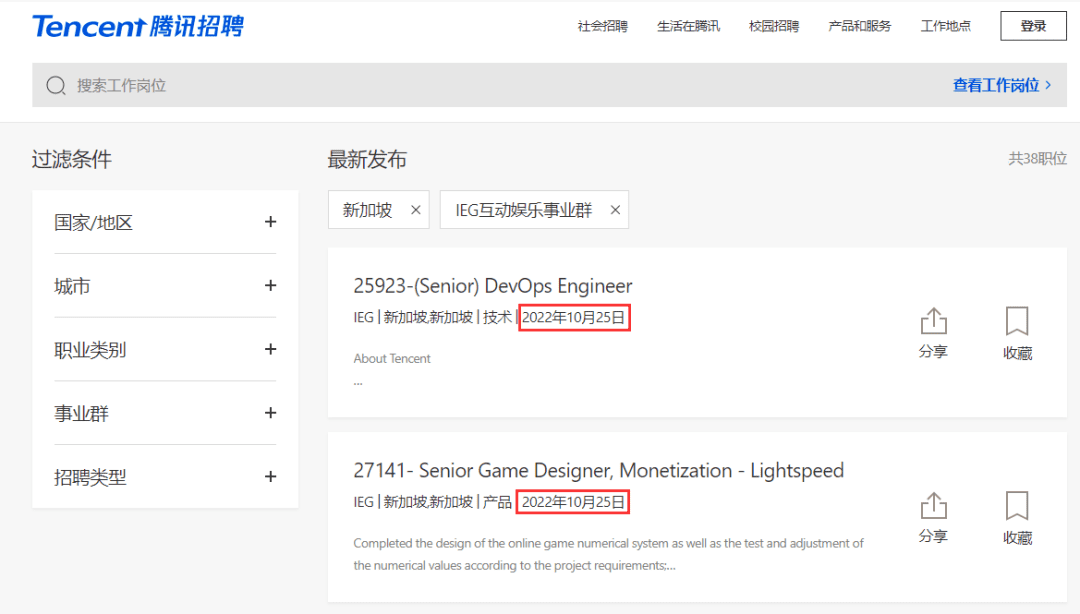Expand the 招聘类型 filter section
The width and height of the screenshot is (1080, 614).
tap(270, 477)
